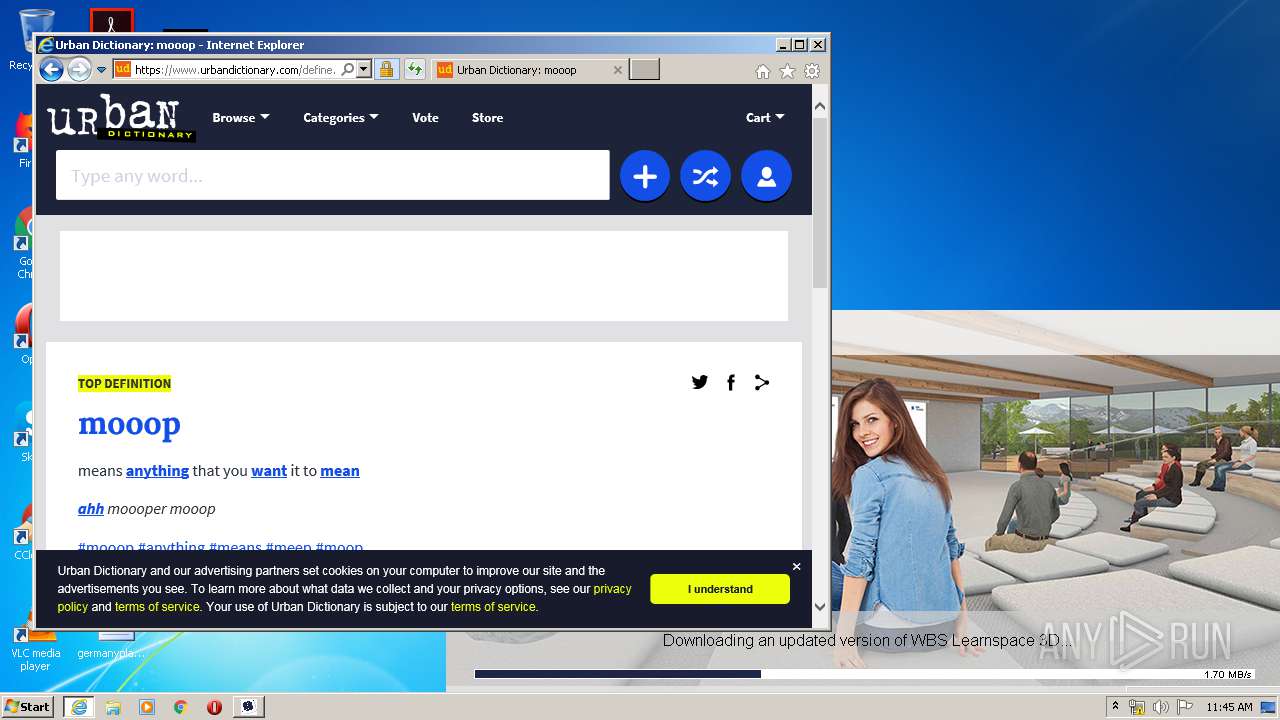This screenshot has height=720, width=1280.
Task: Click the Urban Dictionary logo
Action: click(x=121, y=118)
